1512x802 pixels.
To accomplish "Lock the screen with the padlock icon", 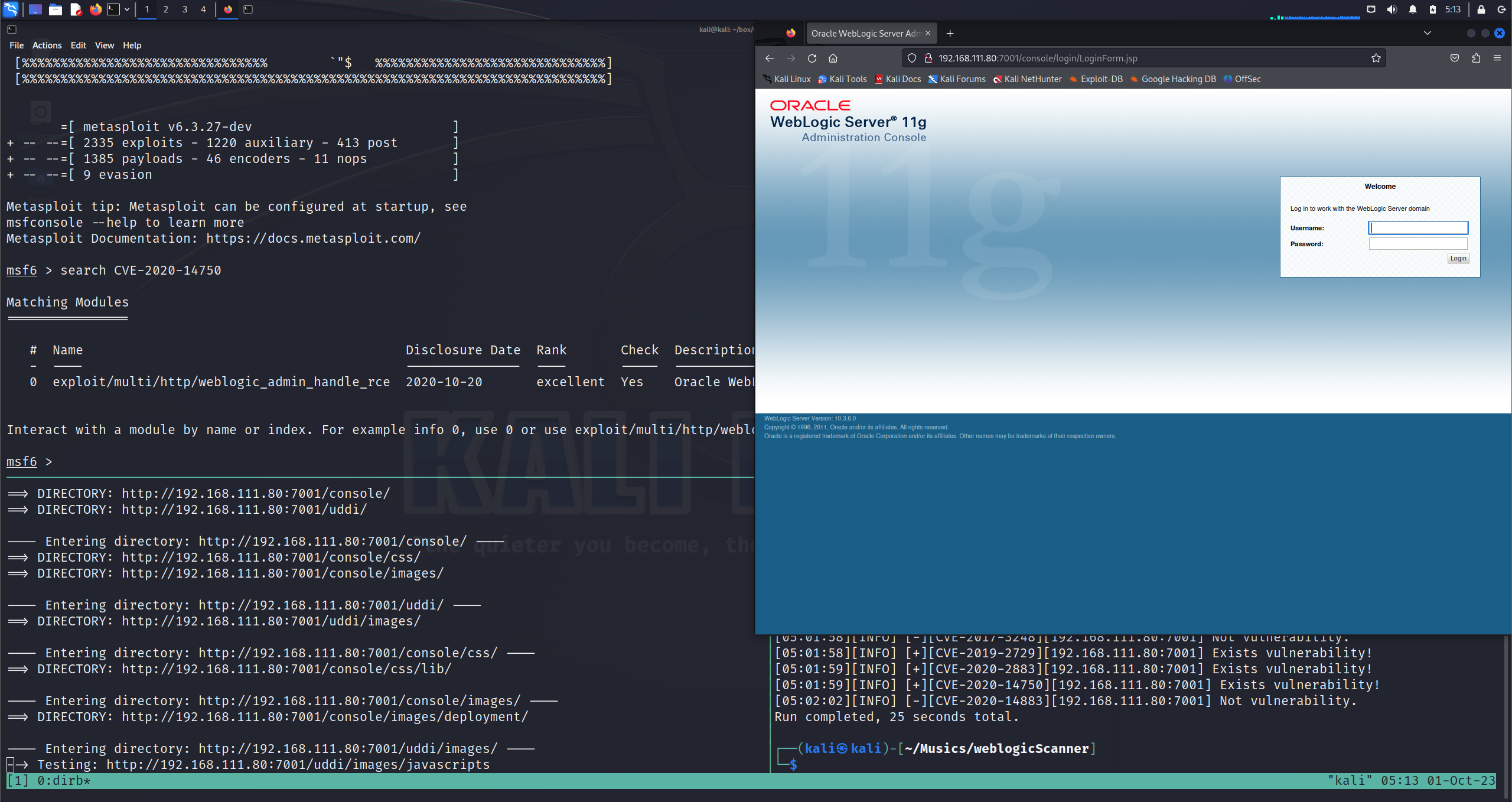I will 1481,9.
